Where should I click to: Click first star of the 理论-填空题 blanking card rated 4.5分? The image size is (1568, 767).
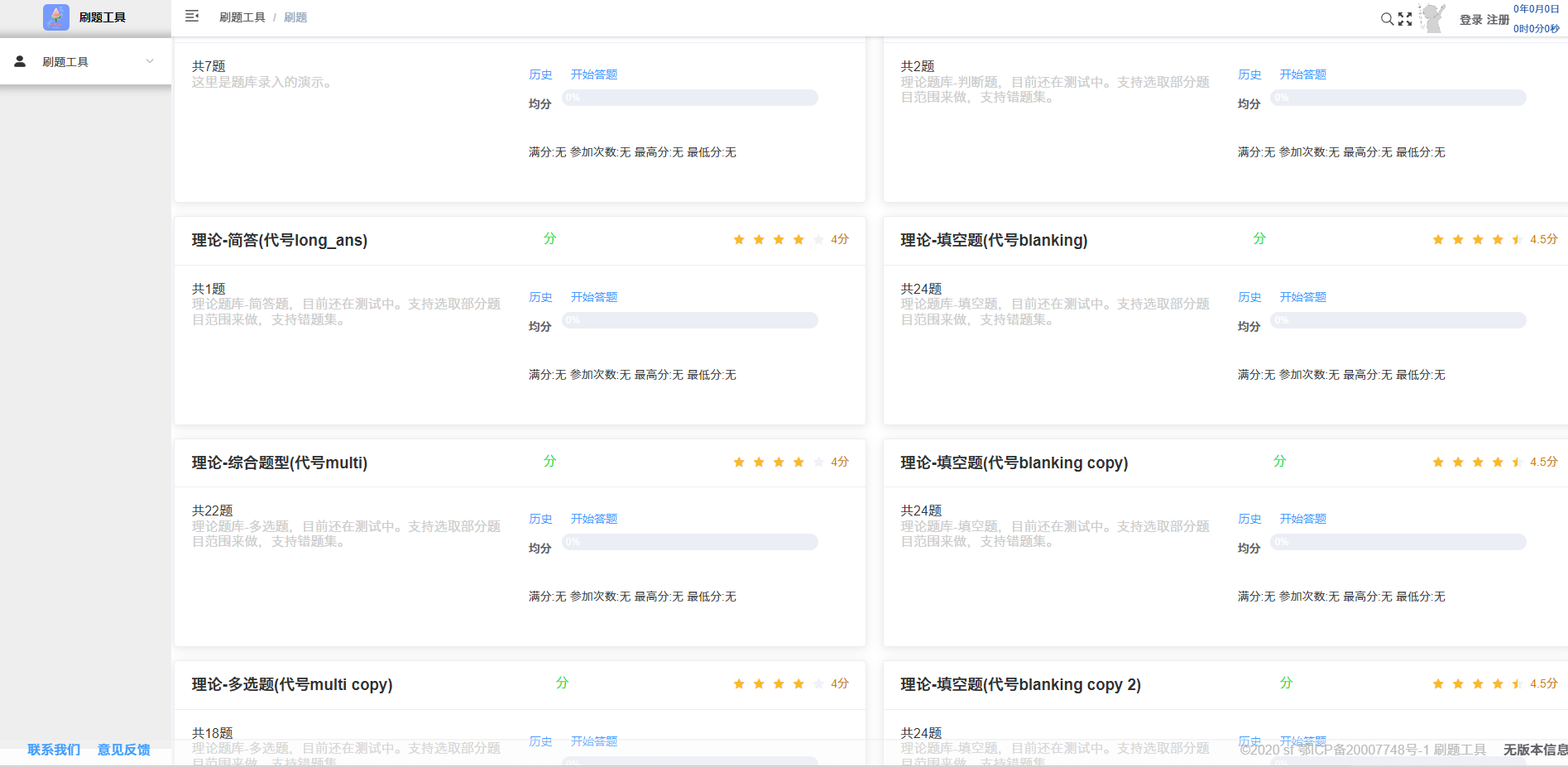coord(1438,240)
